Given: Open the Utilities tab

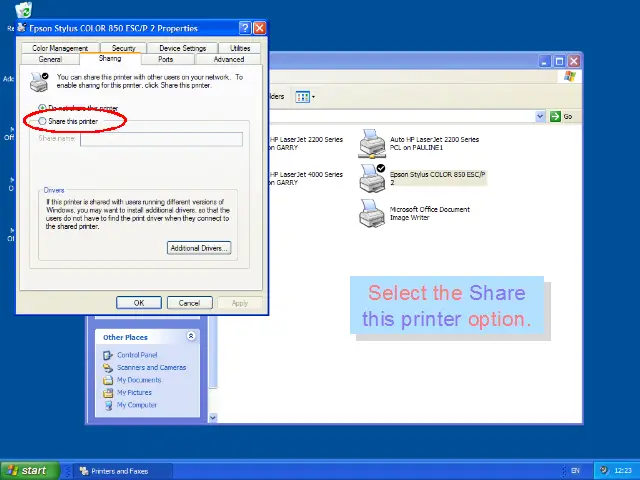Looking at the screenshot, I should [x=240, y=48].
